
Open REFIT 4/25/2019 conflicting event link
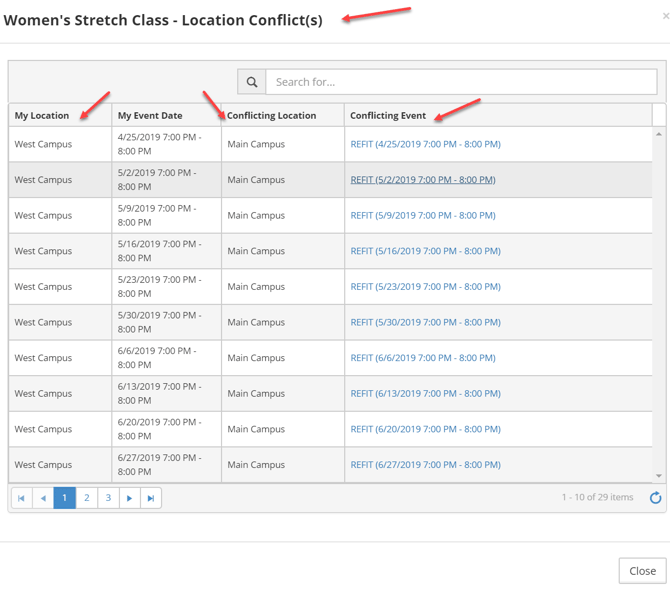425,144
